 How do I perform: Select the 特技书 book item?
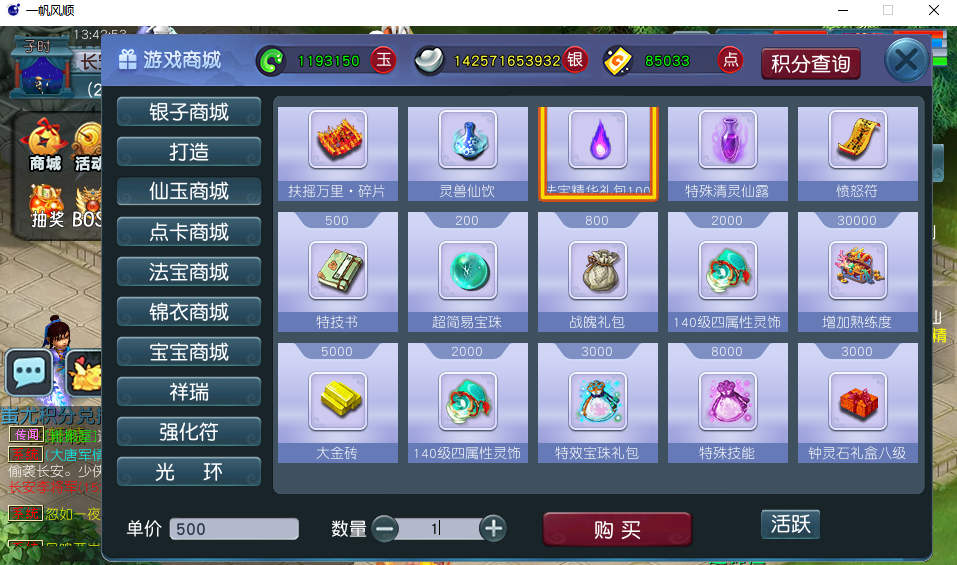click(x=338, y=272)
